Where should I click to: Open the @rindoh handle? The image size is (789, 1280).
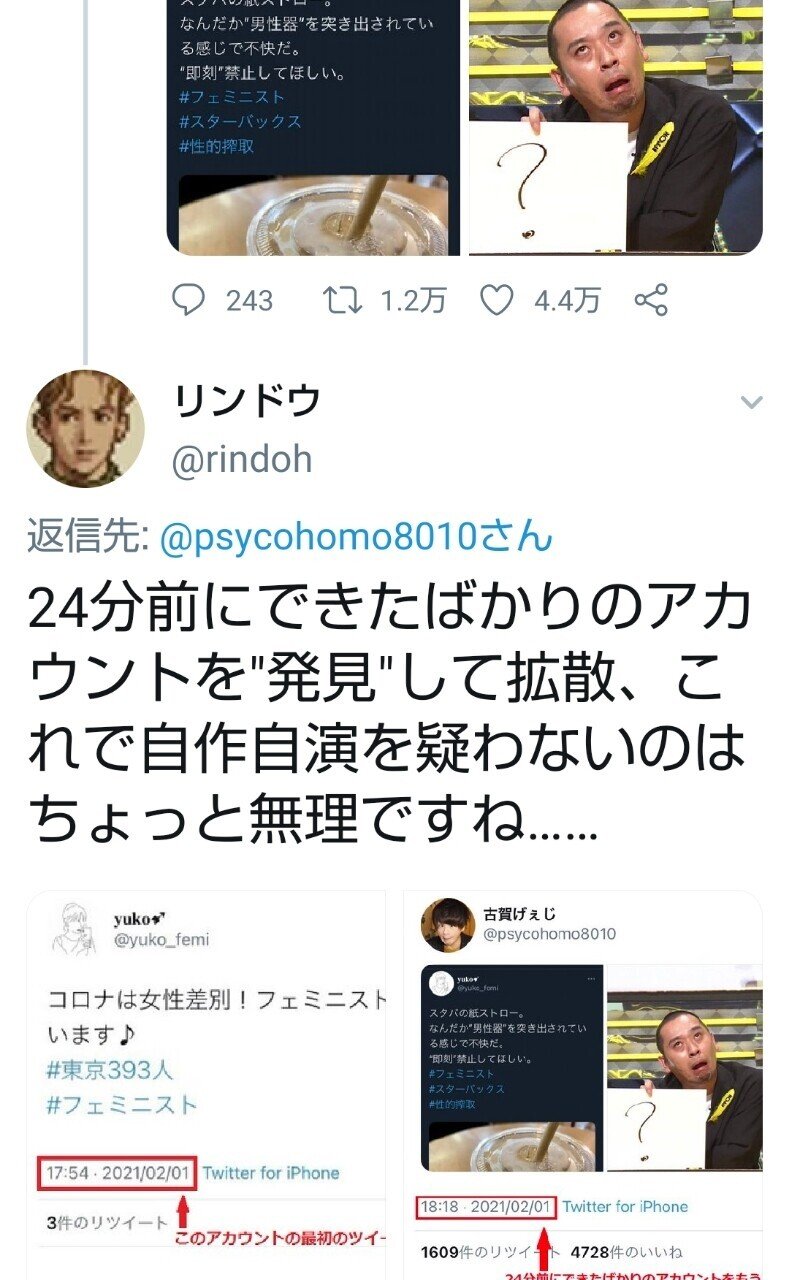(242, 459)
